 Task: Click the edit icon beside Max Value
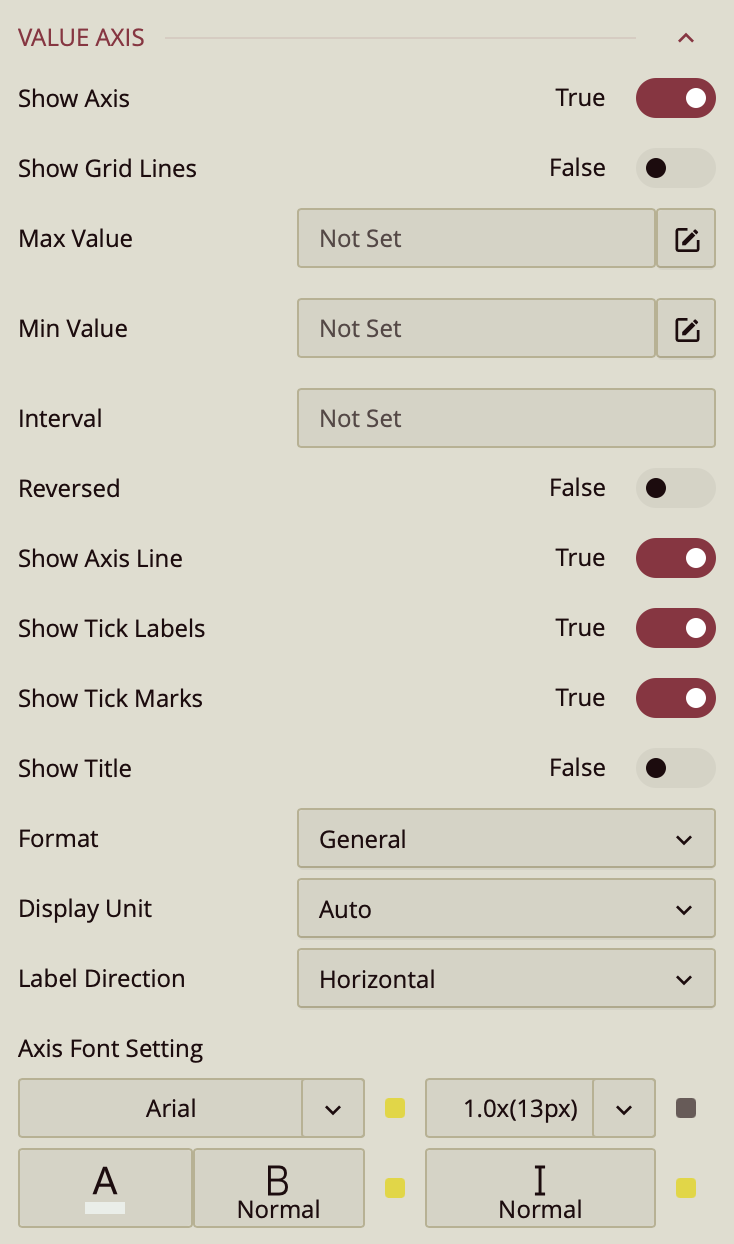[x=686, y=239]
